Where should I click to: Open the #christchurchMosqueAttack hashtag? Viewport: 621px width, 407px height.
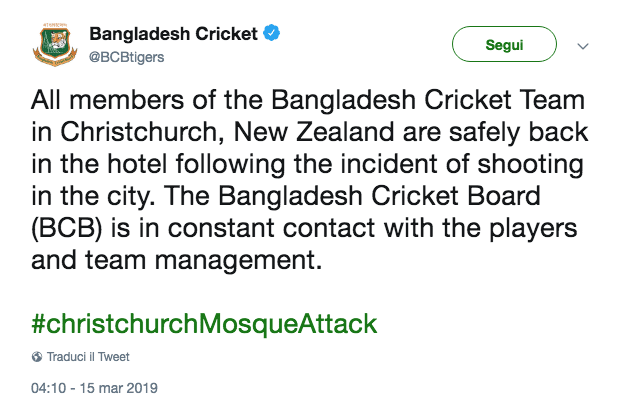pyautogui.click(x=204, y=324)
